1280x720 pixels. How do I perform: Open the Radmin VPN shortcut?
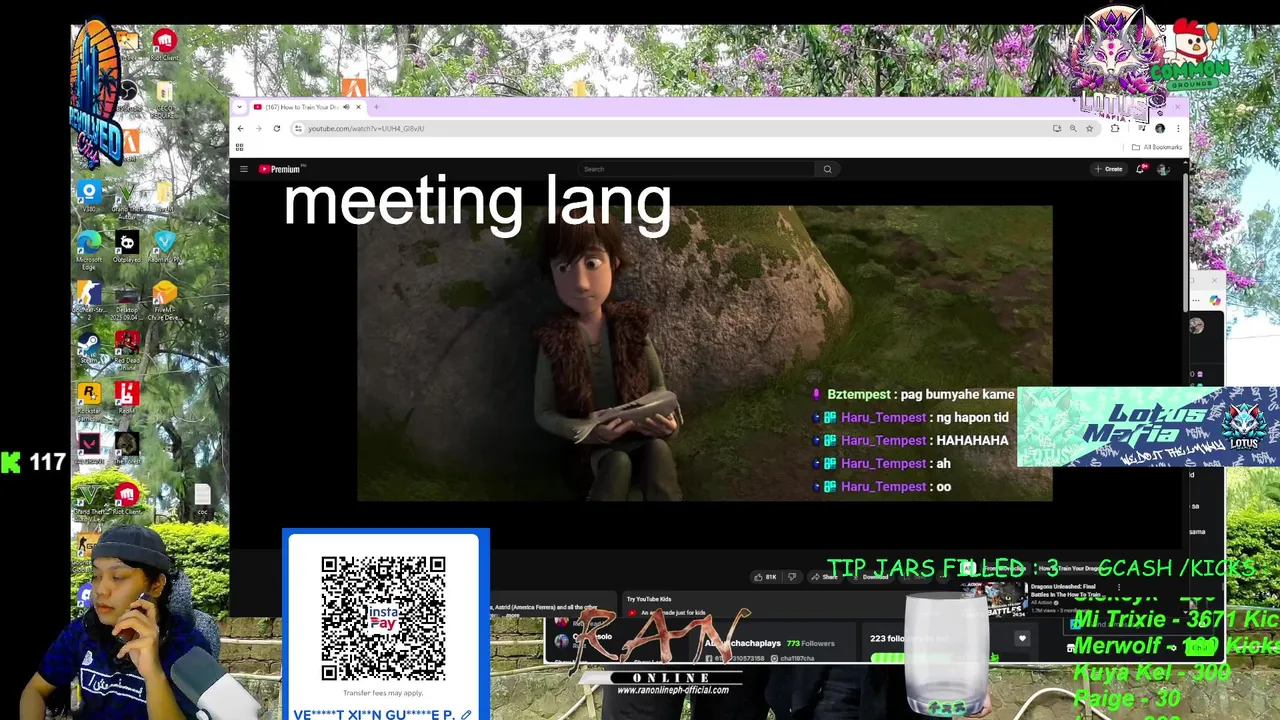point(165,247)
